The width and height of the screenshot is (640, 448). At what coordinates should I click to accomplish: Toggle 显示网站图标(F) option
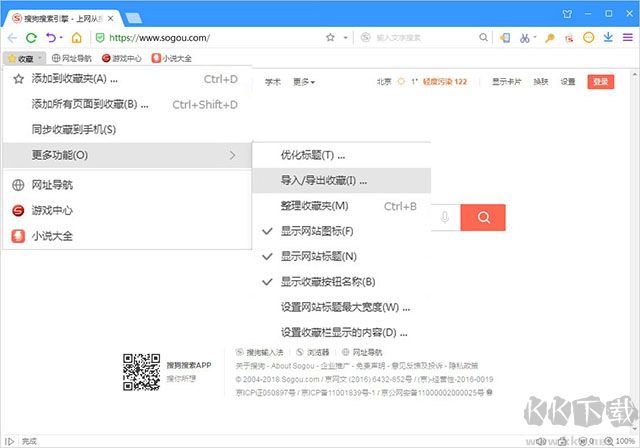point(342,231)
